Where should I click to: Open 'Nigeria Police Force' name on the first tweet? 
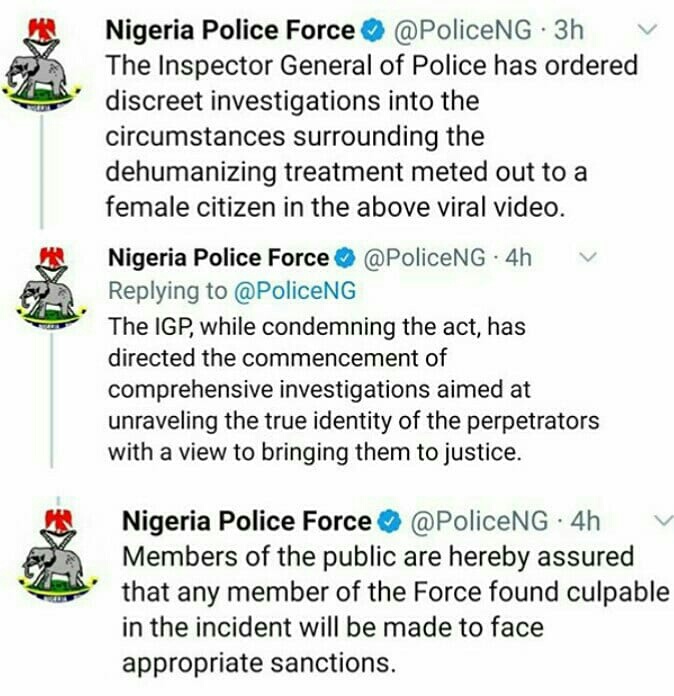[x=230, y=31]
